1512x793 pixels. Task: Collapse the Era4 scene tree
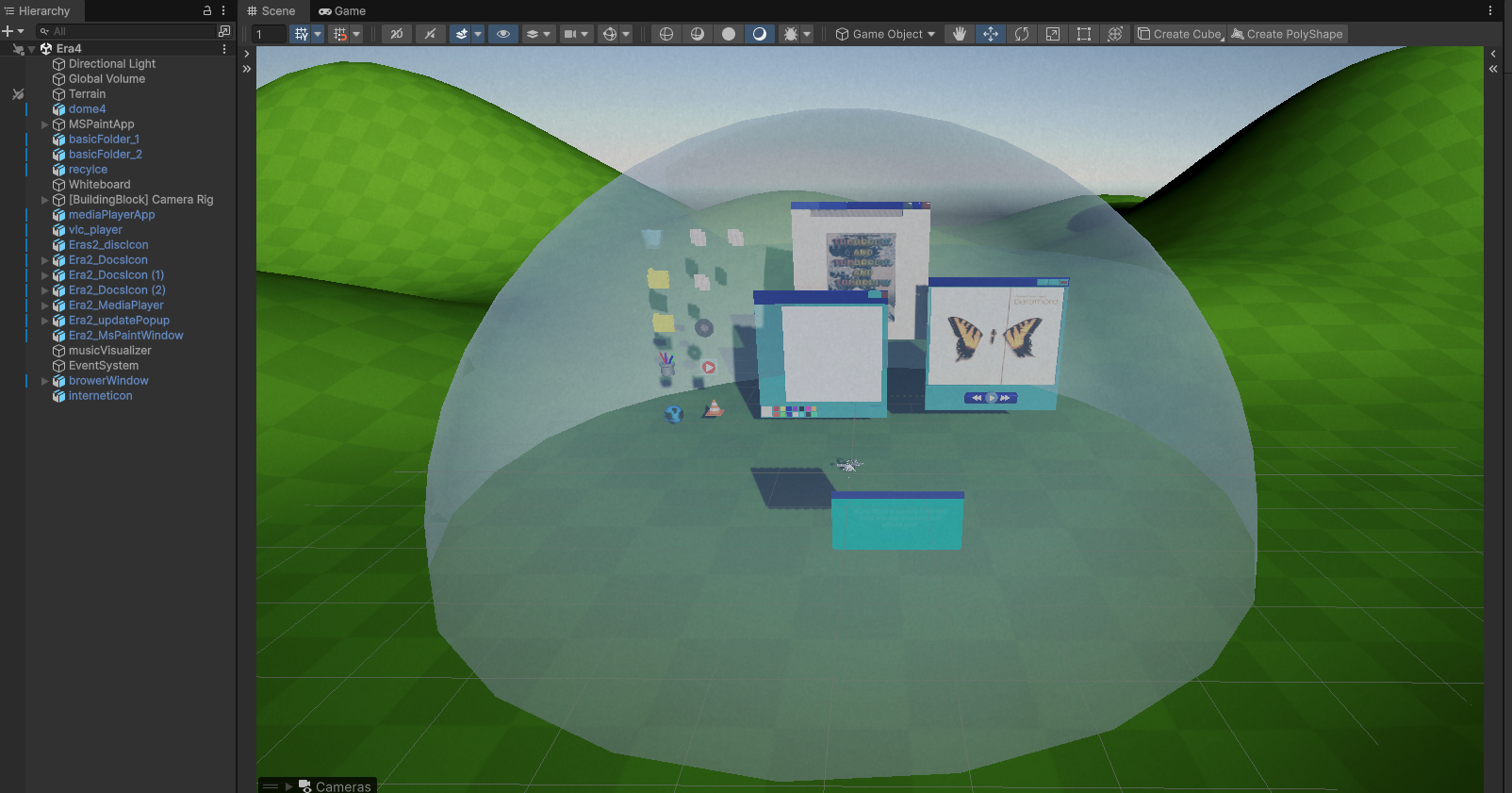(x=31, y=49)
